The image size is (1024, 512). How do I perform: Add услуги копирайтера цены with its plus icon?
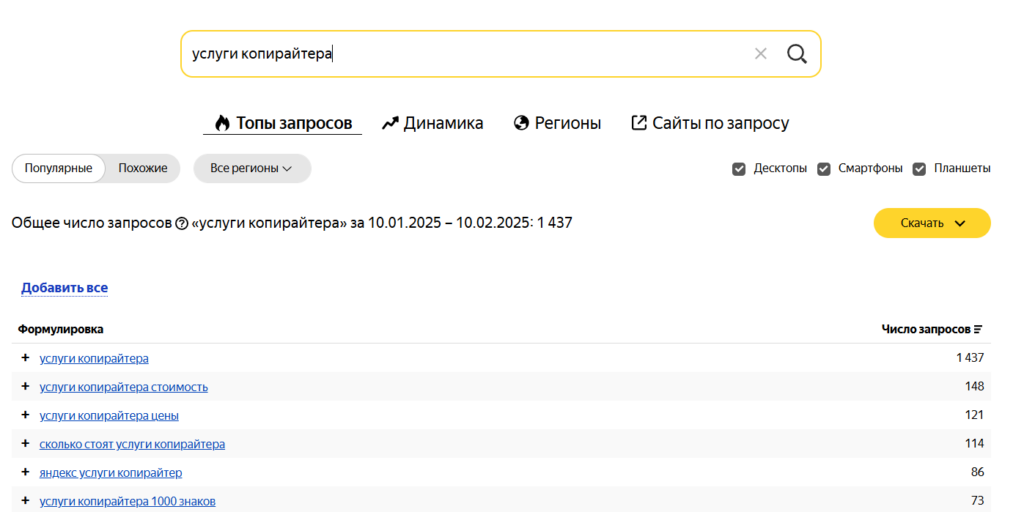click(x=25, y=415)
